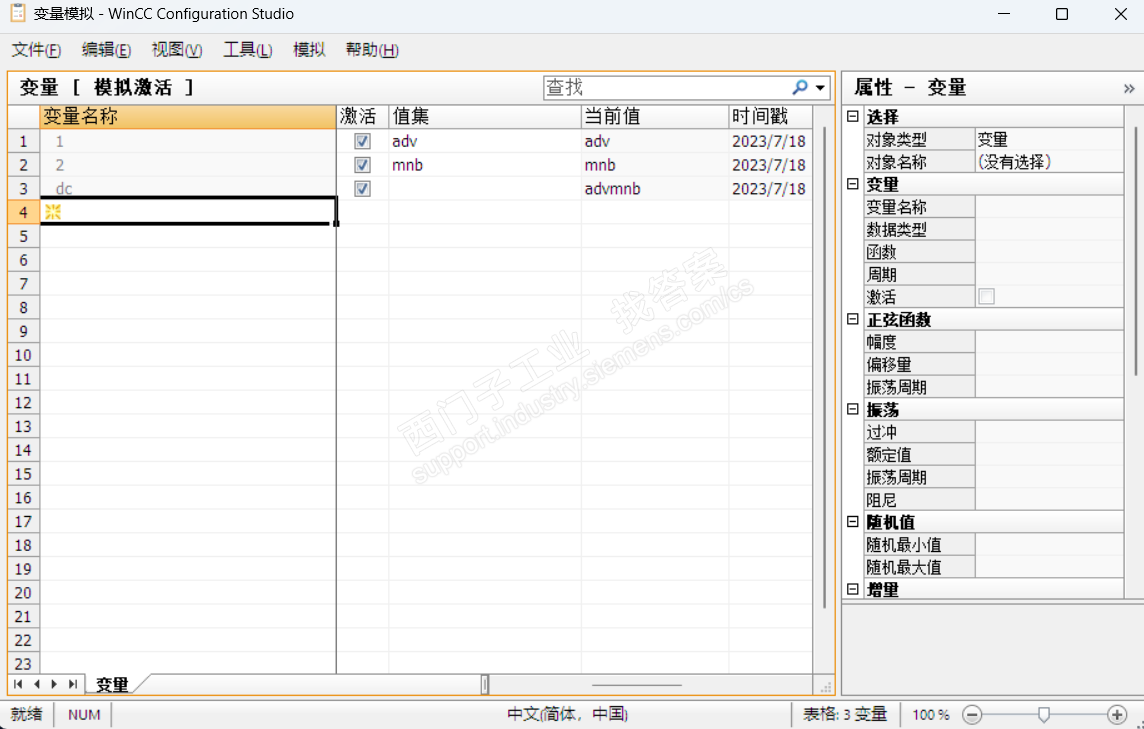Click the 激活 column header
The image size is (1144, 729).
363,117
